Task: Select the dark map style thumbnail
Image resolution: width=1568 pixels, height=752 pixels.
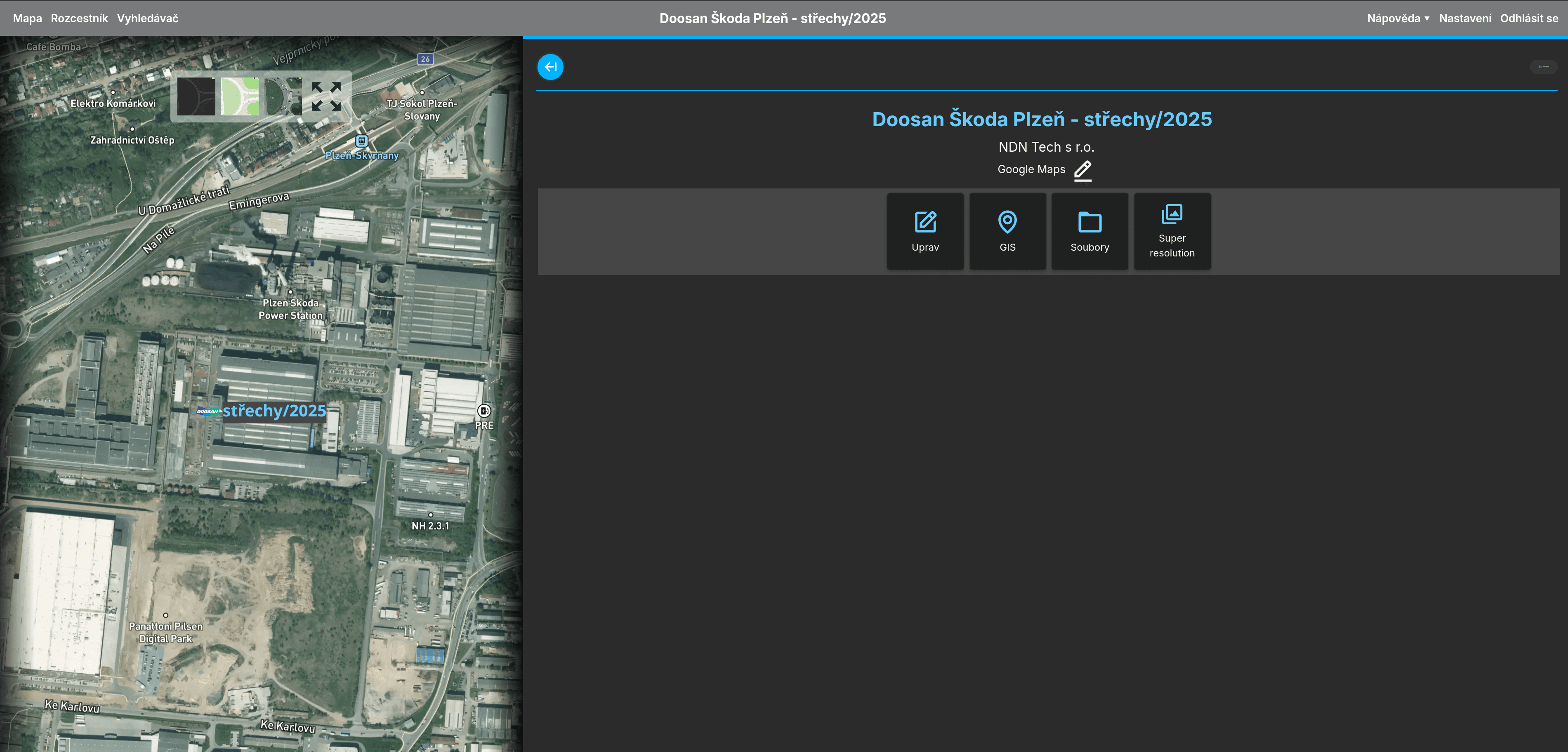Action: coord(196,96)
